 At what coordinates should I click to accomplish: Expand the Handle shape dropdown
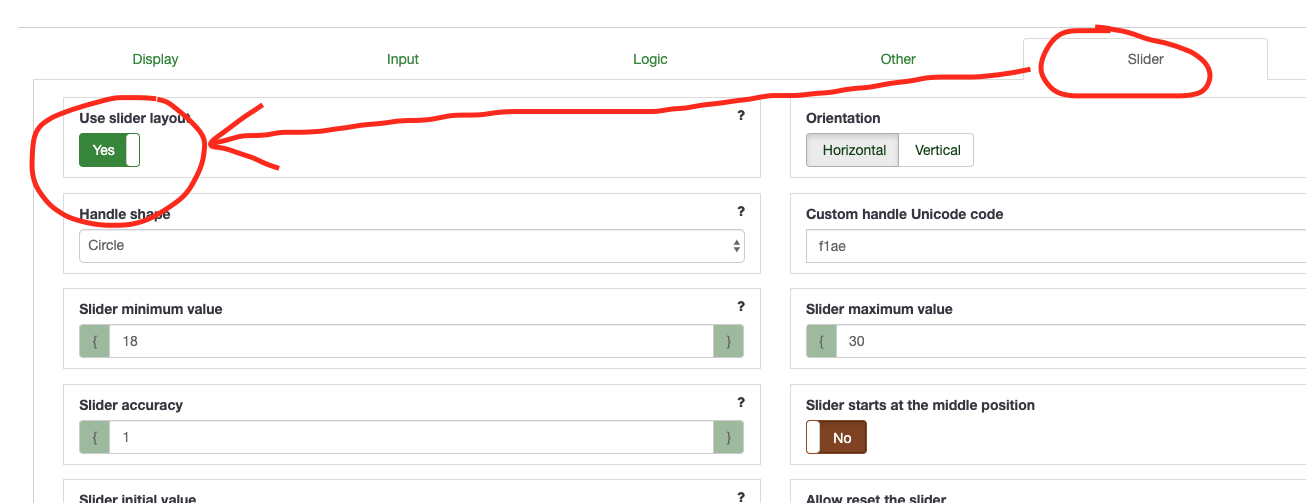(x=411, y=246)
